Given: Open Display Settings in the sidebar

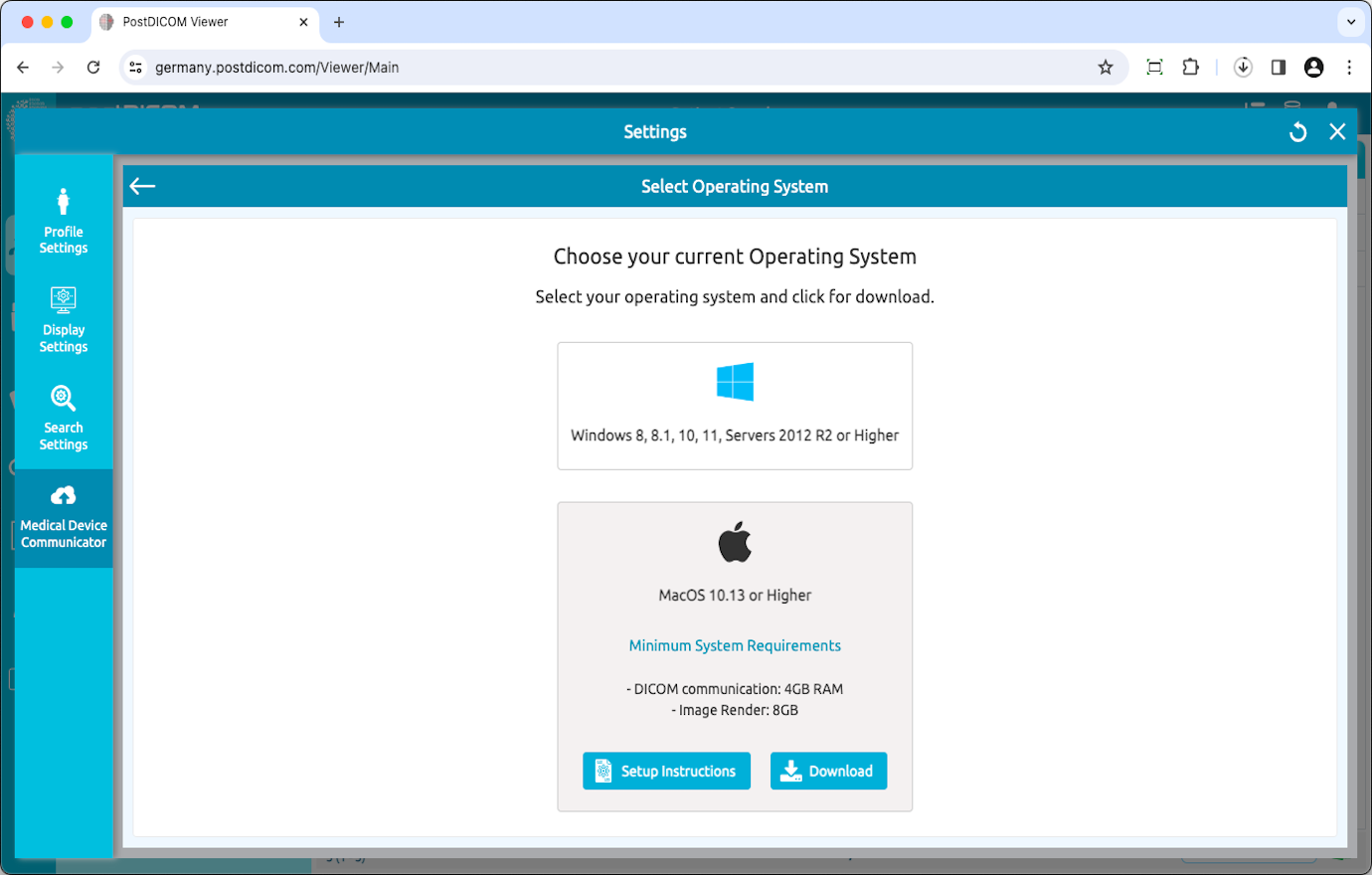Looking at the screenshot, I should pos(63,318).
